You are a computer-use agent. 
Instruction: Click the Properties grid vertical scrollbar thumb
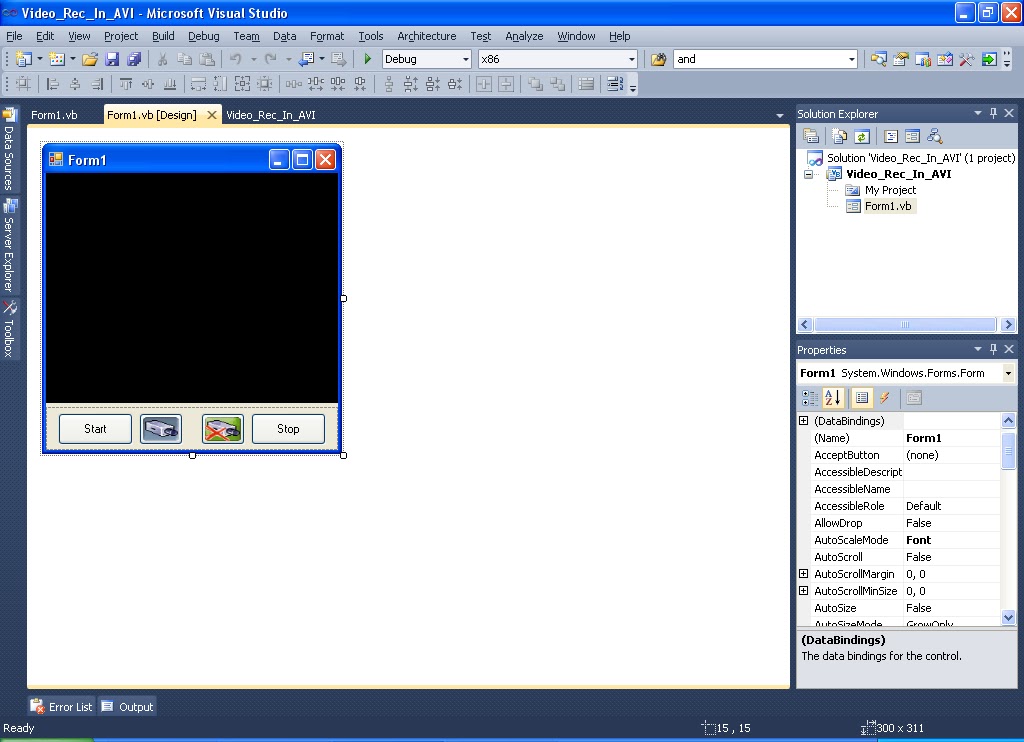point(1008,450)
